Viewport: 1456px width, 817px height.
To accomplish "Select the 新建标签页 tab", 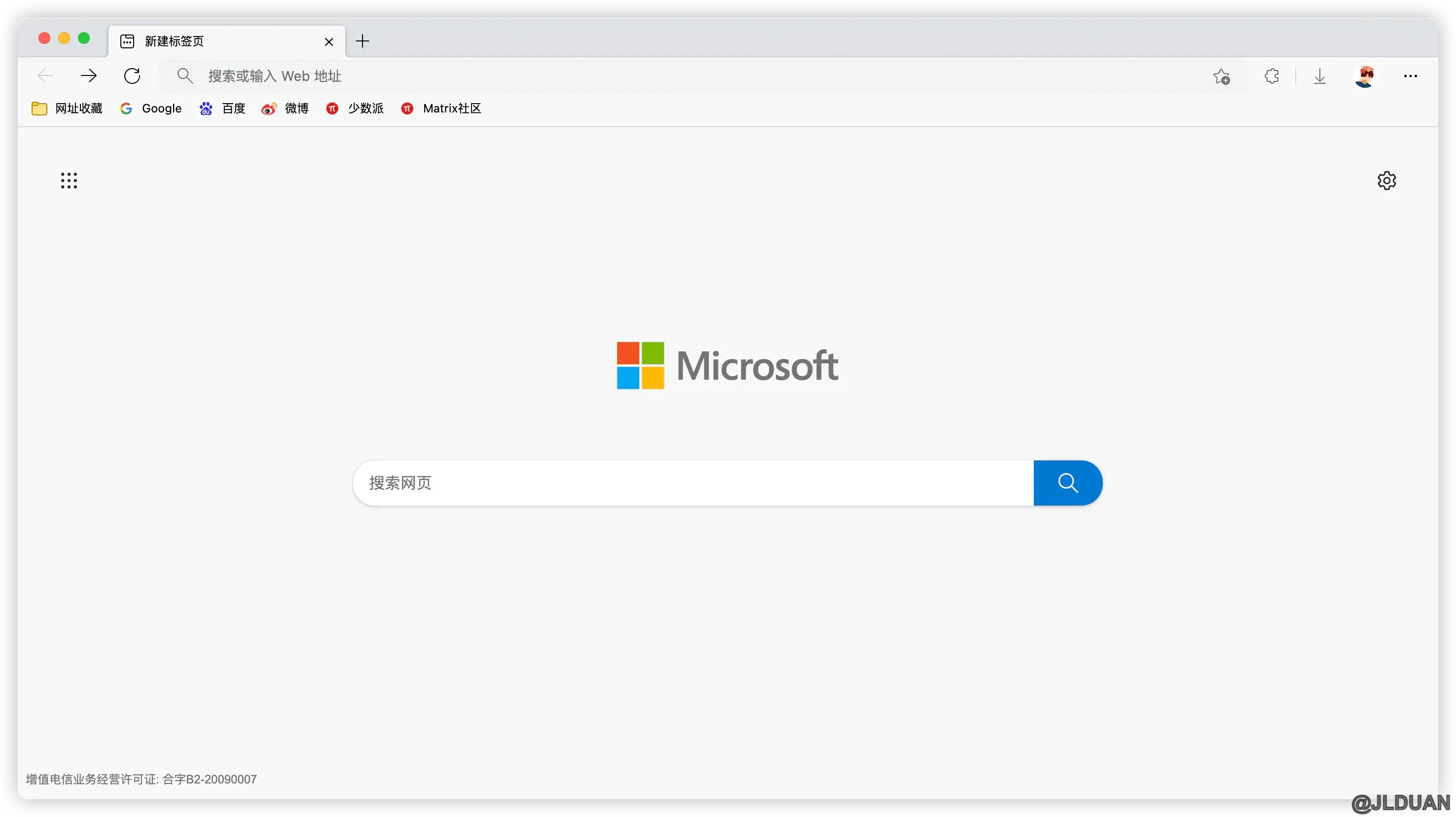I will pyautogui.click(x=227, y=41).
